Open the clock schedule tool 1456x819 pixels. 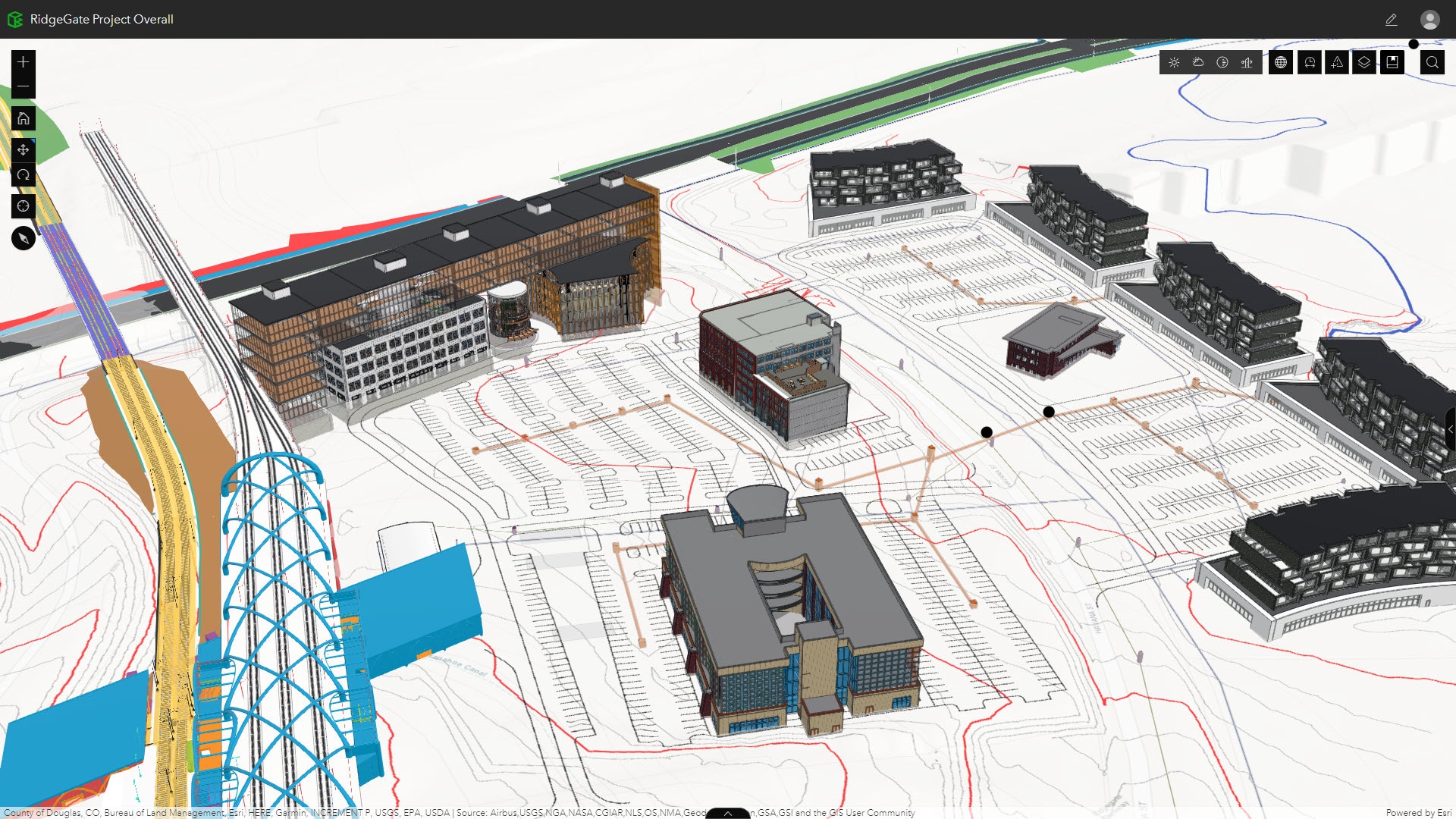pyautogui.click(x=1310, y=62)
